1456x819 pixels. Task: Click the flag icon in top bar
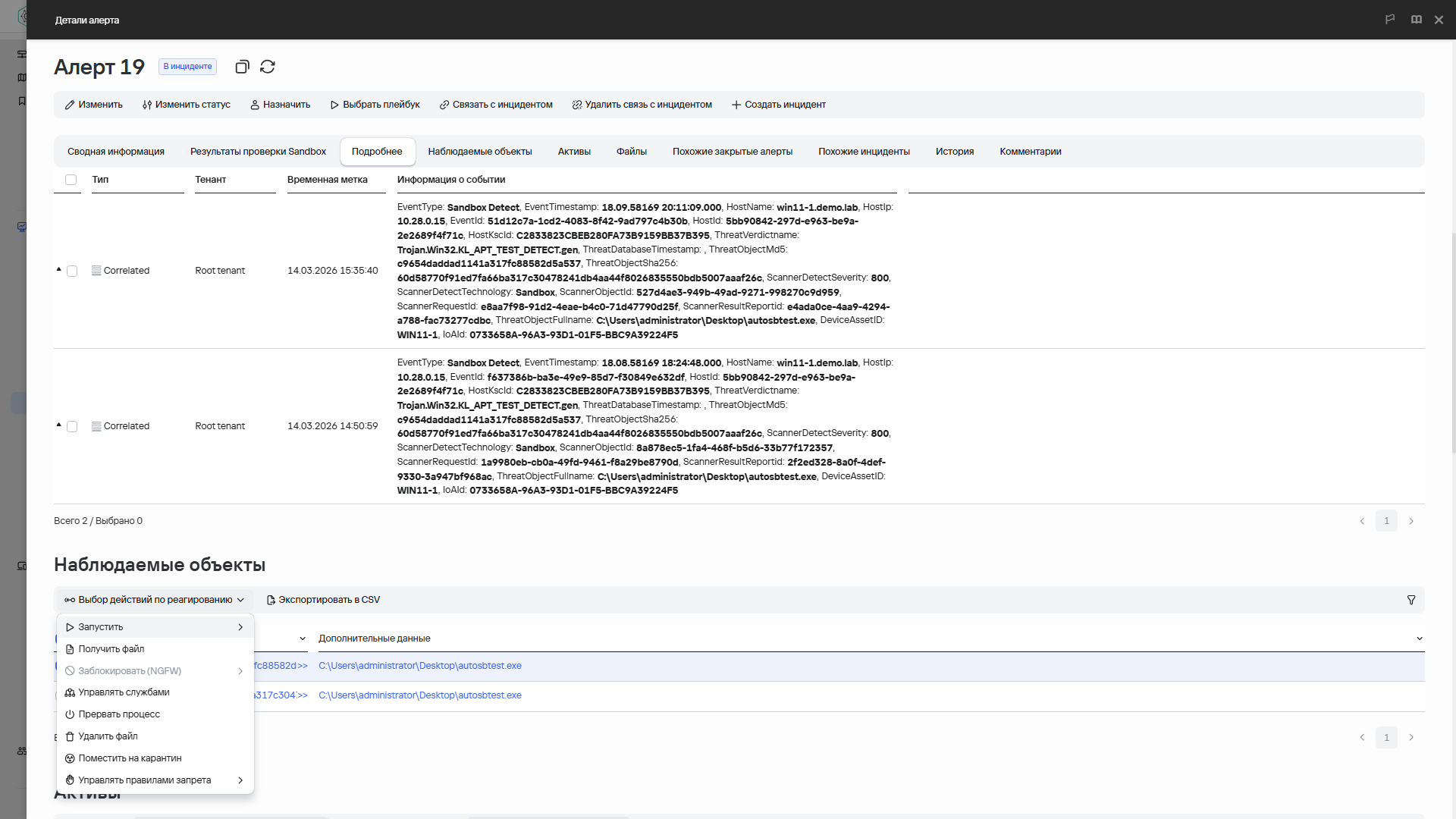(x=1390, y=20)
